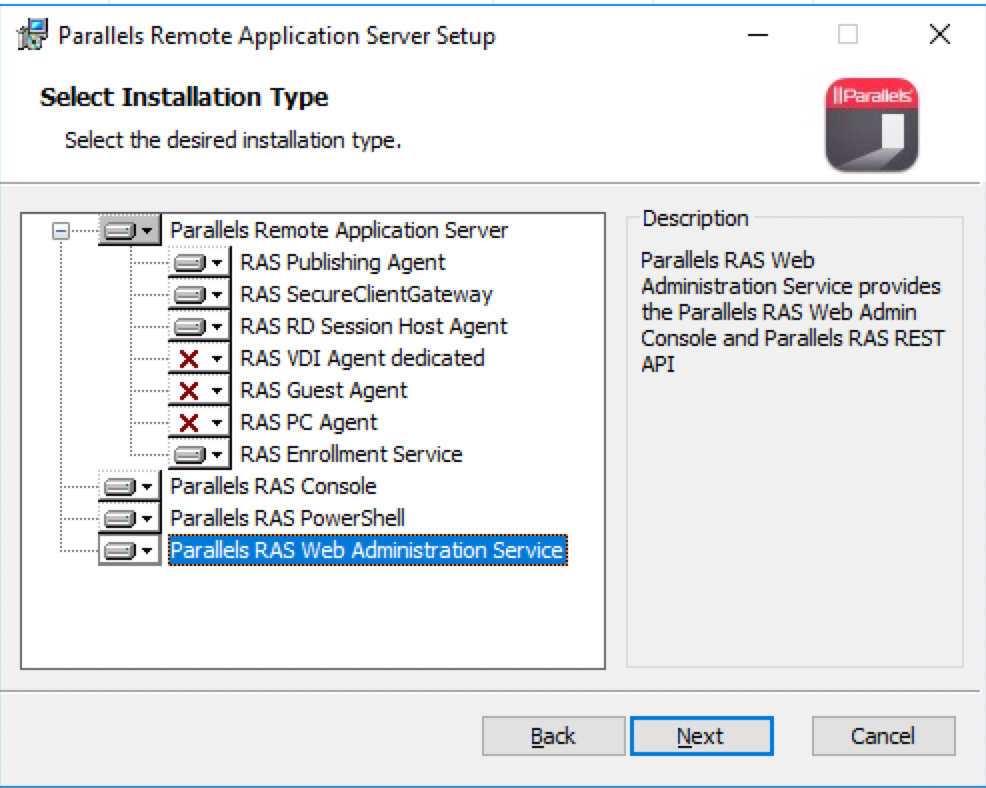Click the installer icon in title bar
986x788 pixels.
(32, 35)
